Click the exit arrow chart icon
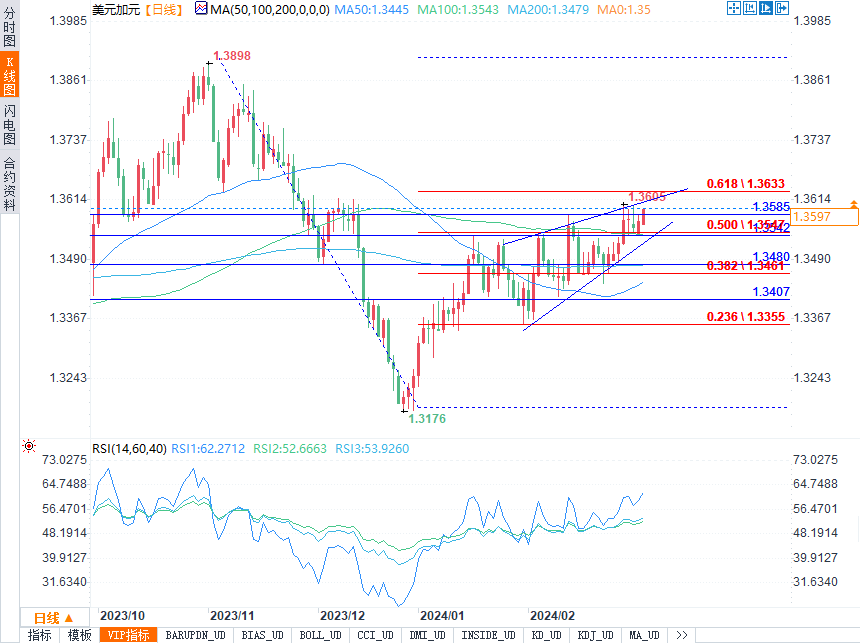This screenshot has height=643, width=860. coord(782,8)
